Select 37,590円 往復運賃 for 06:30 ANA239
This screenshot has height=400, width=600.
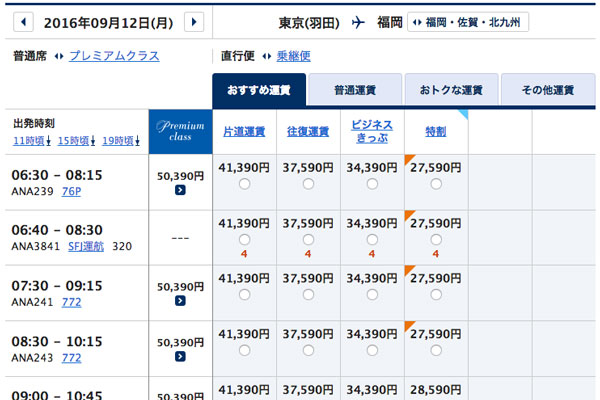[308, 184]
